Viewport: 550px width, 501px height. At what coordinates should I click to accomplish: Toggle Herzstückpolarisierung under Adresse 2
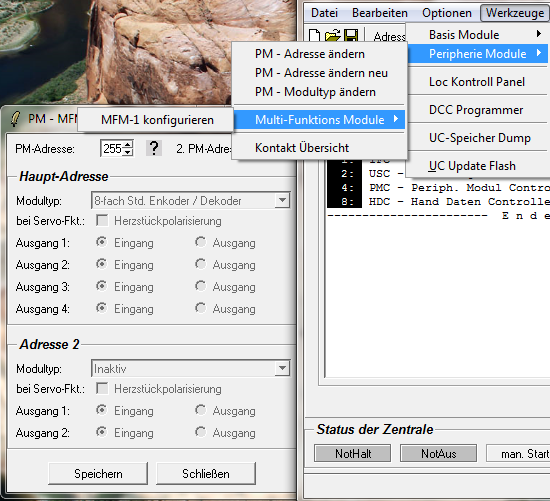click(x=102, y=388)
